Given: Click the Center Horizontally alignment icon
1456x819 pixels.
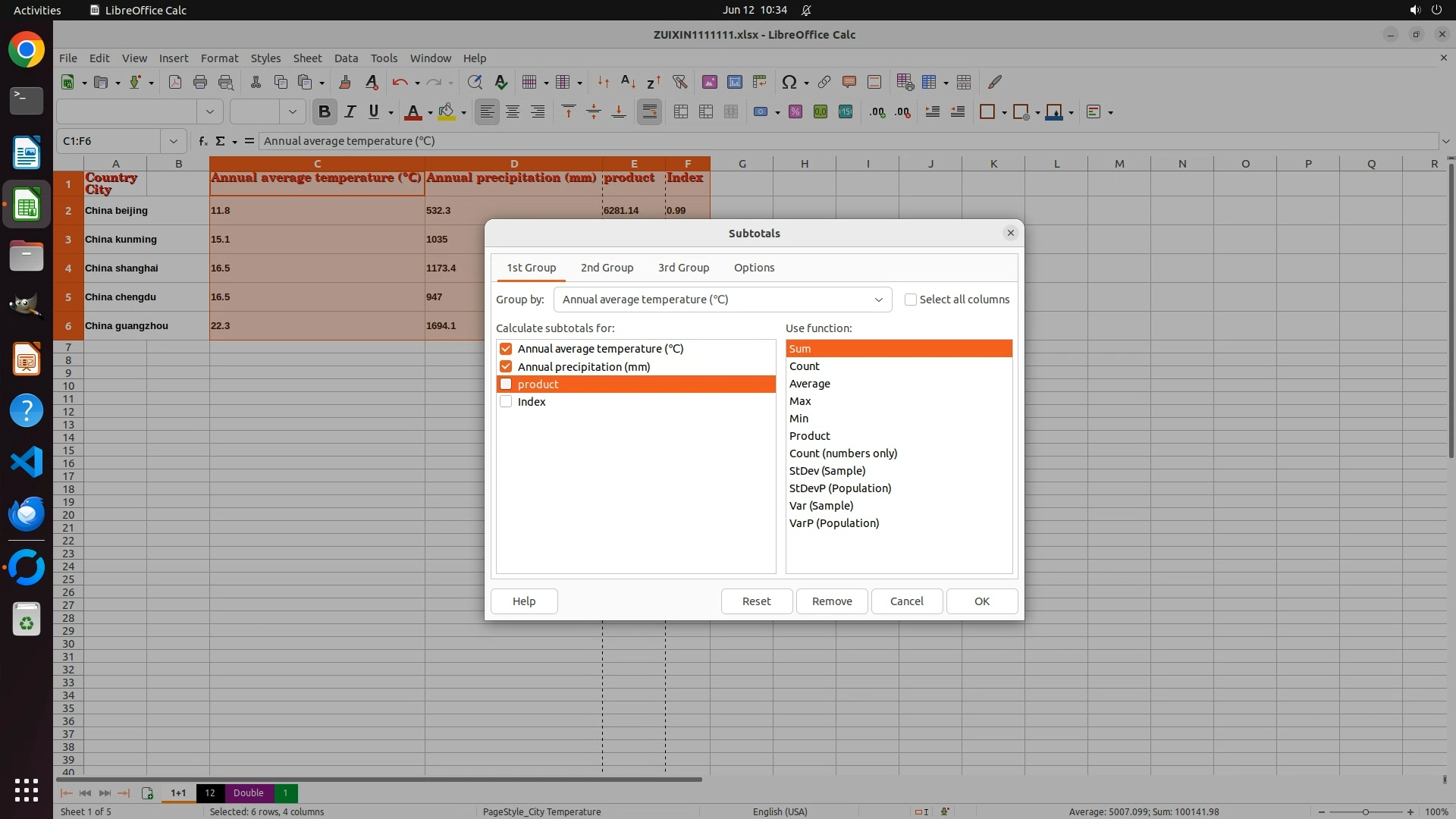Looking at the screenshot, I should [513, 112].
